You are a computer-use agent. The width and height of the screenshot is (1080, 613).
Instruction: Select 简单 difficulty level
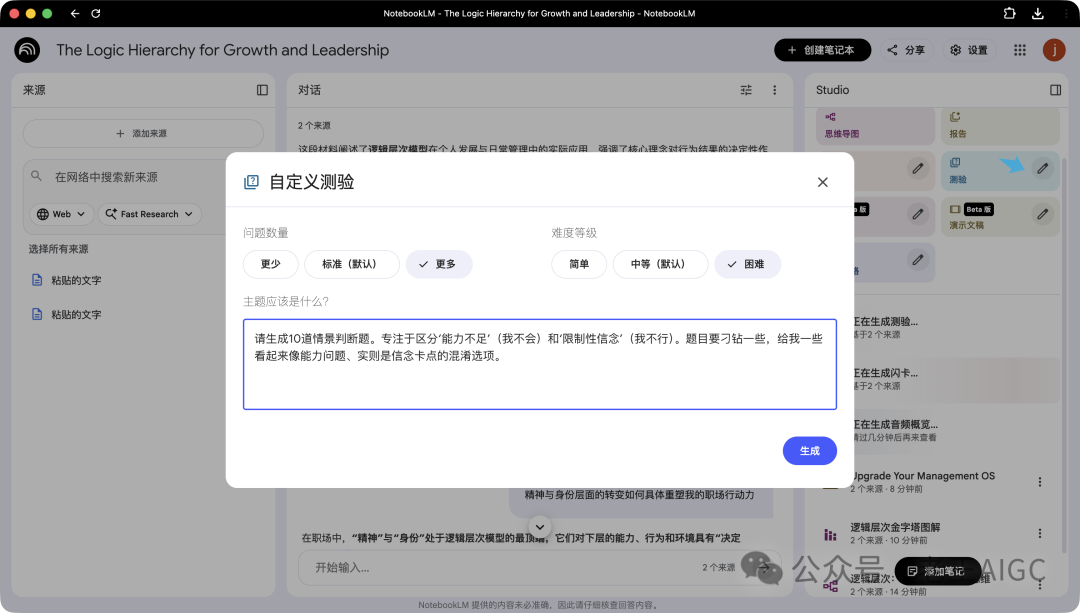point(578,264)
